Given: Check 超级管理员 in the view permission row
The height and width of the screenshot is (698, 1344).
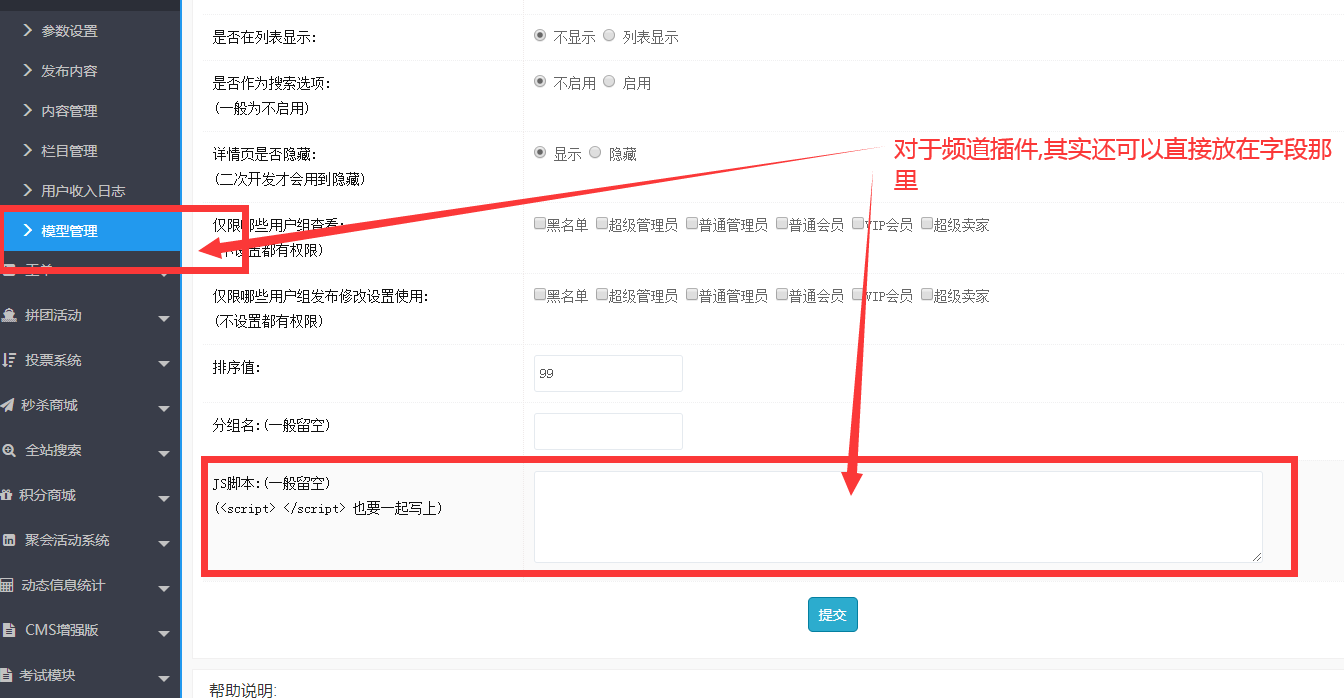Looking at the screenshot, I should pyautogui.click(x=602, y=224).
